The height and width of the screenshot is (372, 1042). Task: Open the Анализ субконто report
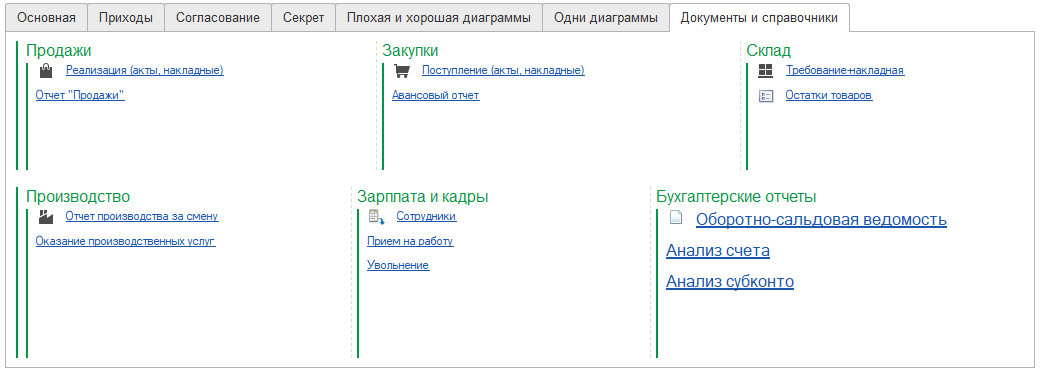(730, 282)
